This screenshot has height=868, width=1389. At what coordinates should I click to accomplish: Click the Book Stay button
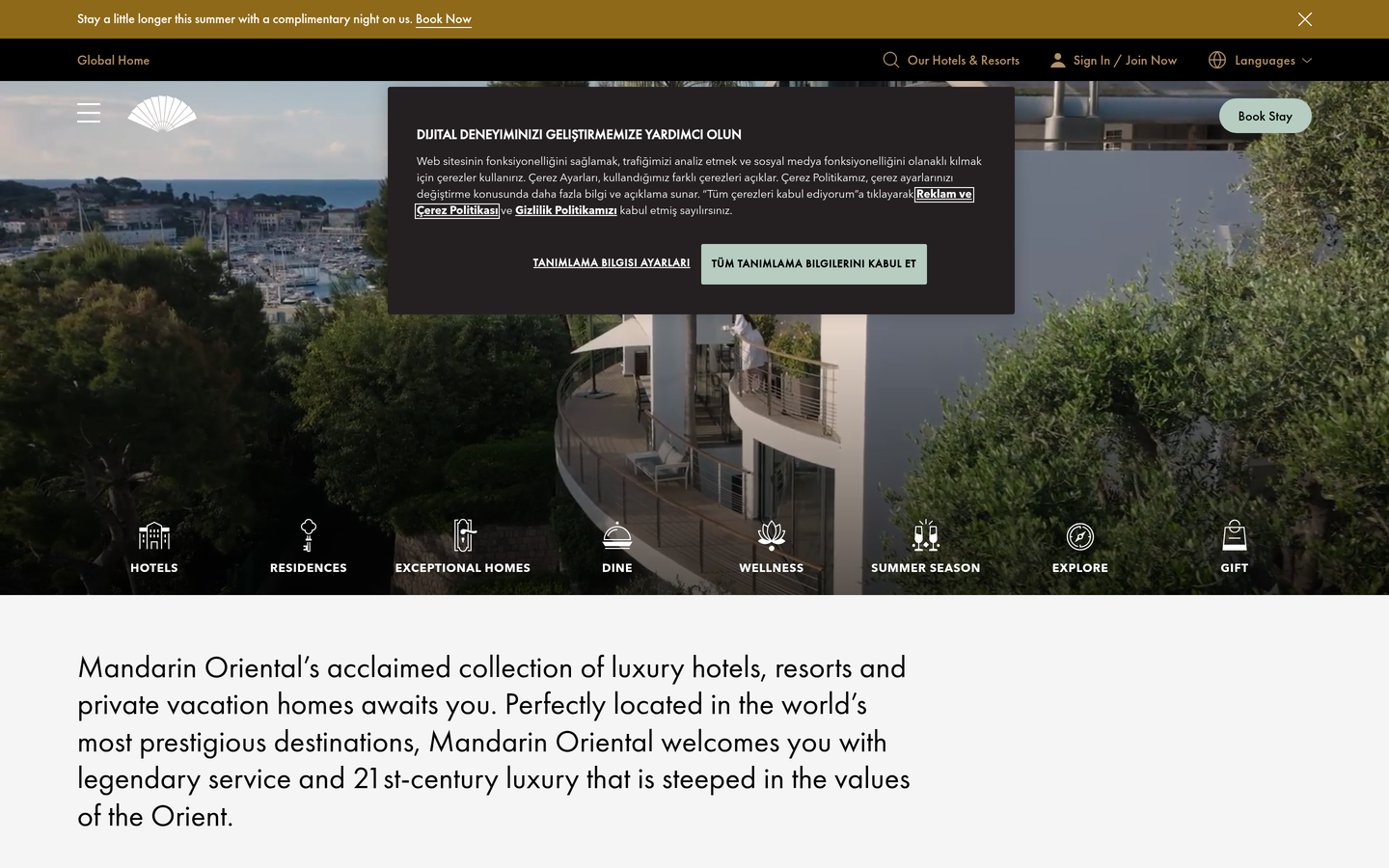point(1266,116)
